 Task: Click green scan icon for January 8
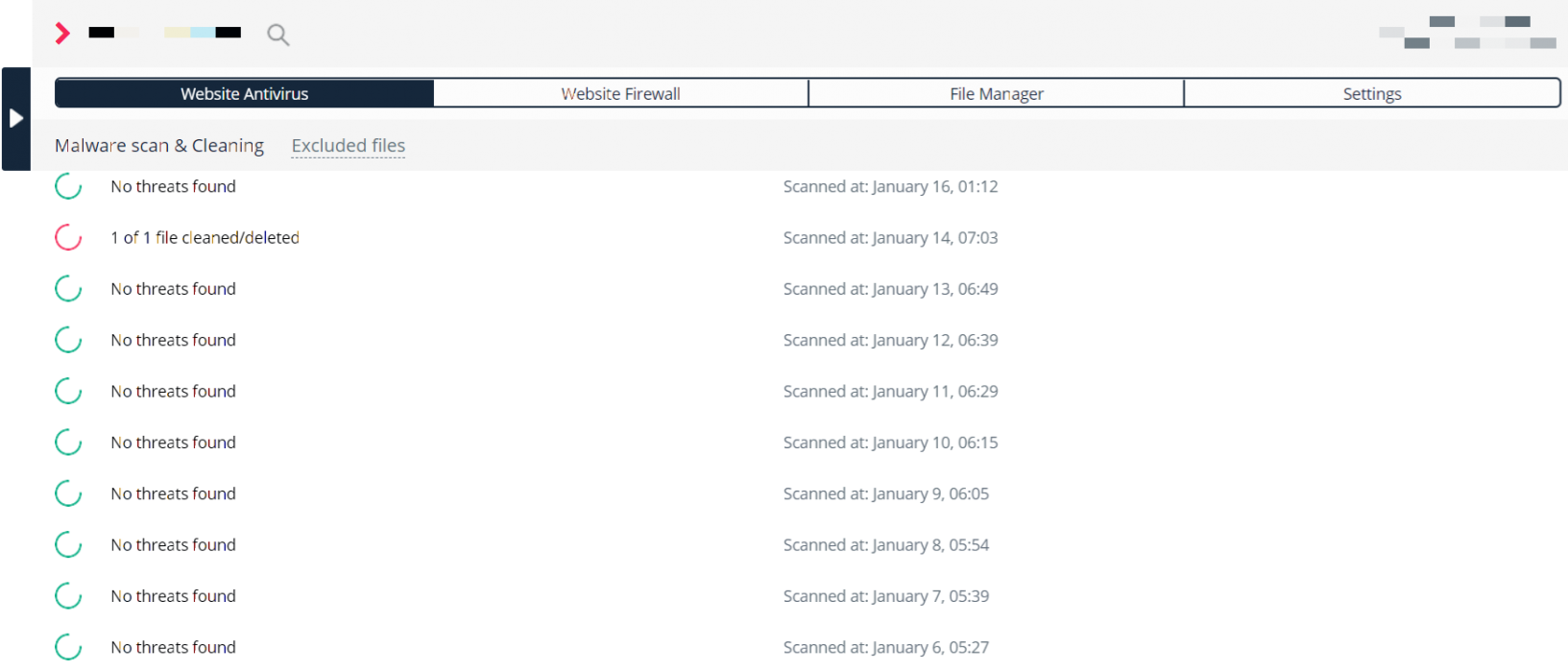[68, 545]
